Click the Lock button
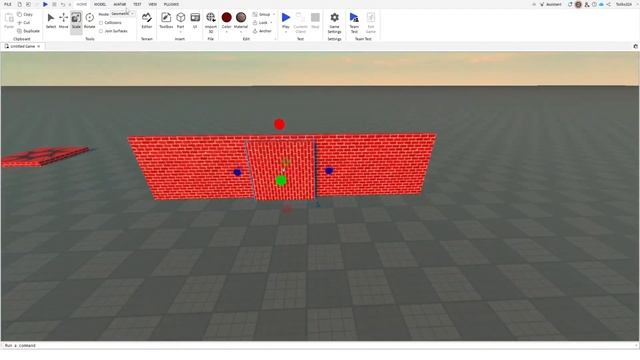This screenshot has width=640, height=360. tap(260, 22)
